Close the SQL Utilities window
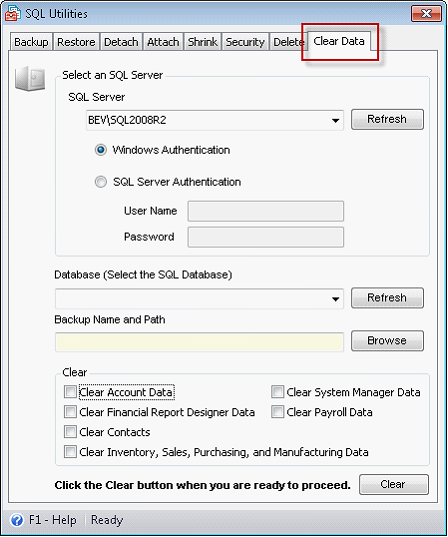Image resolution: width=448 pixels, height=537 pixels. coord(426,14)
